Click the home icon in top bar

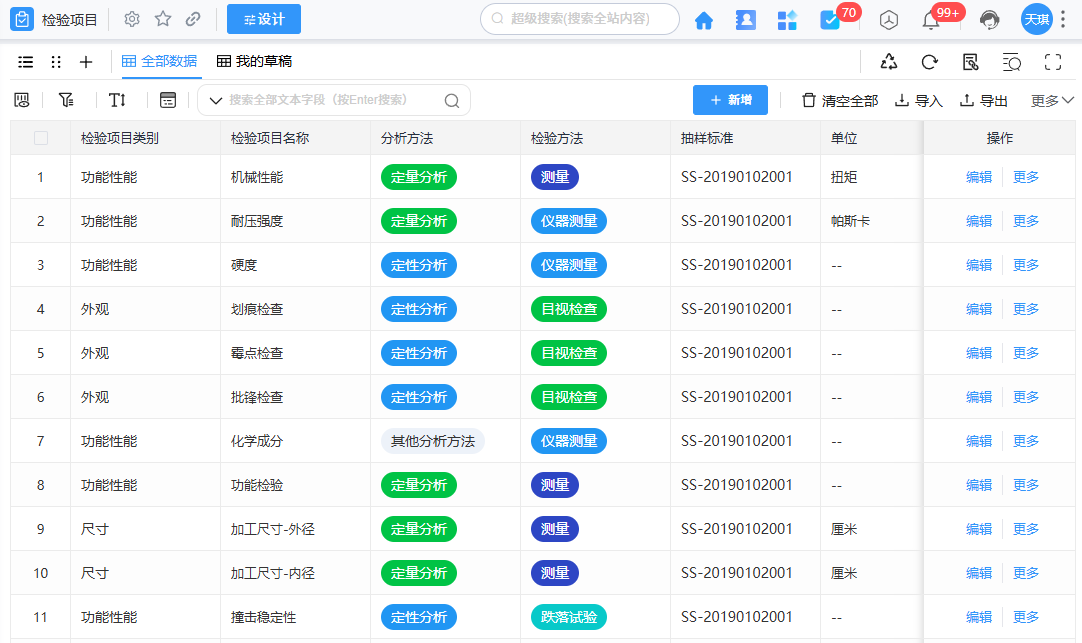[x=704, y=20]
